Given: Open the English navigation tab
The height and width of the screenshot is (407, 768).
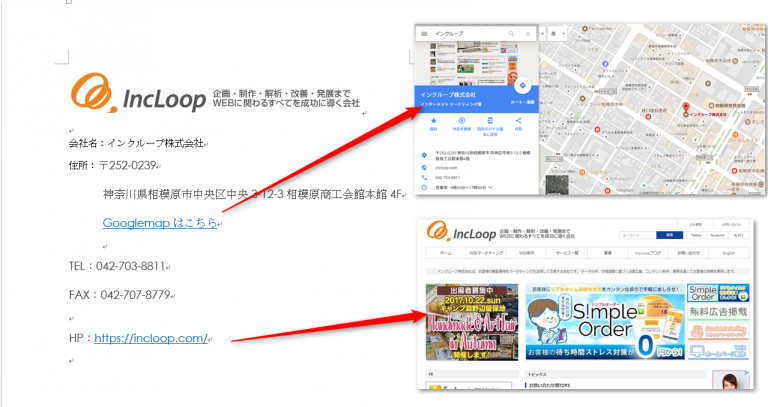Looking at the screenshot, I should click(729, 253).
